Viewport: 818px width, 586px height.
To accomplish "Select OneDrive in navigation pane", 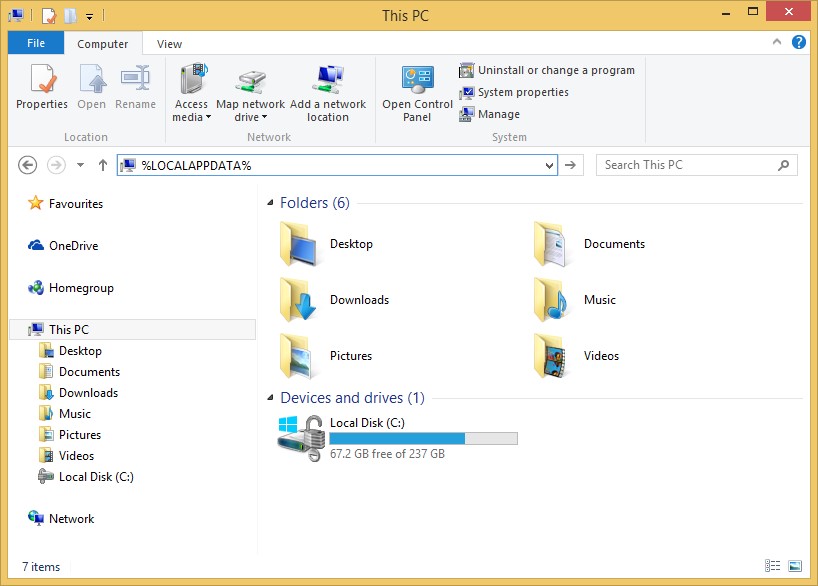I will (63, 245).
